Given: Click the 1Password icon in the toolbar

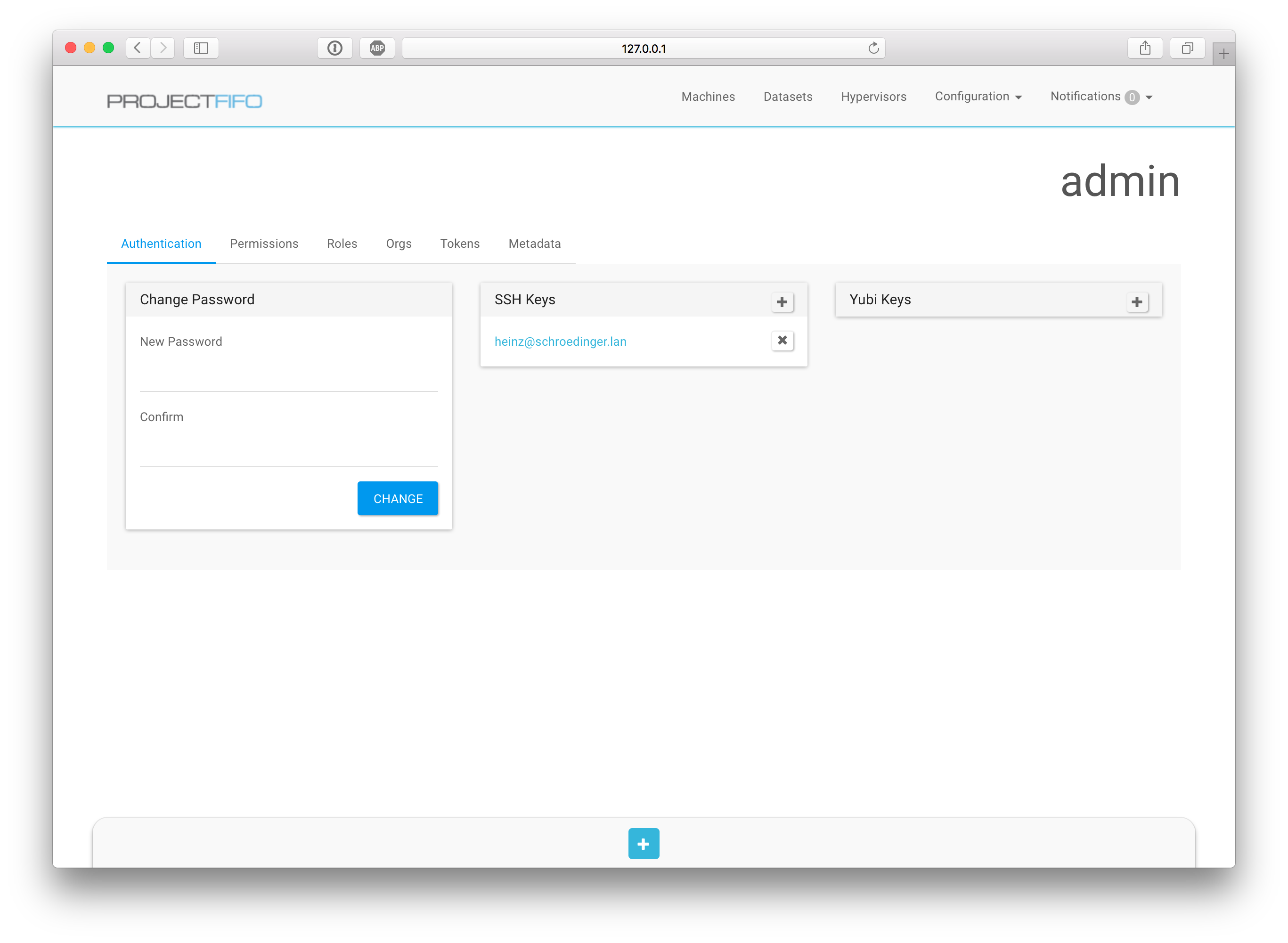Looking at the screenshot, I should click(x=334, y=48).
